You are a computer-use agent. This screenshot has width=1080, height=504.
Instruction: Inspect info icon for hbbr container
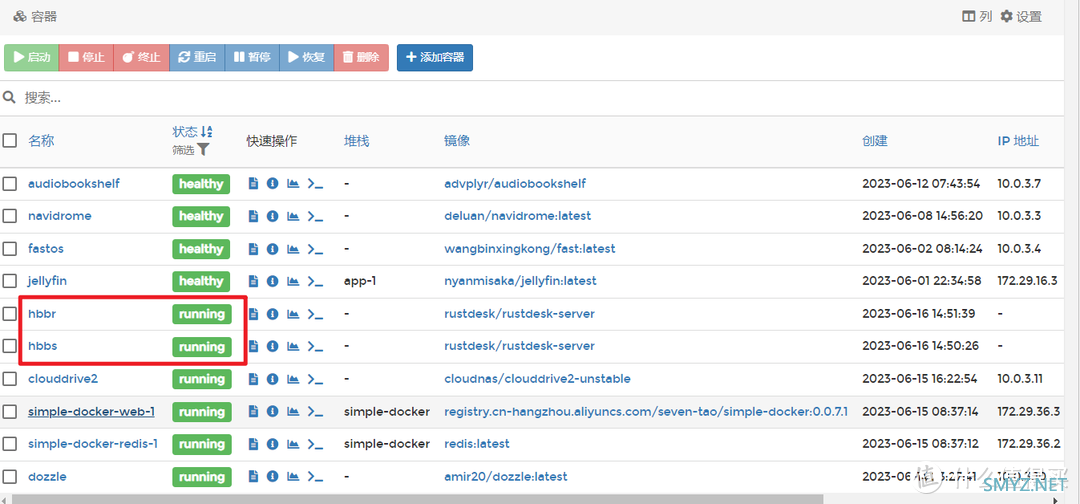pyautogui.click(x=273, y=314)
